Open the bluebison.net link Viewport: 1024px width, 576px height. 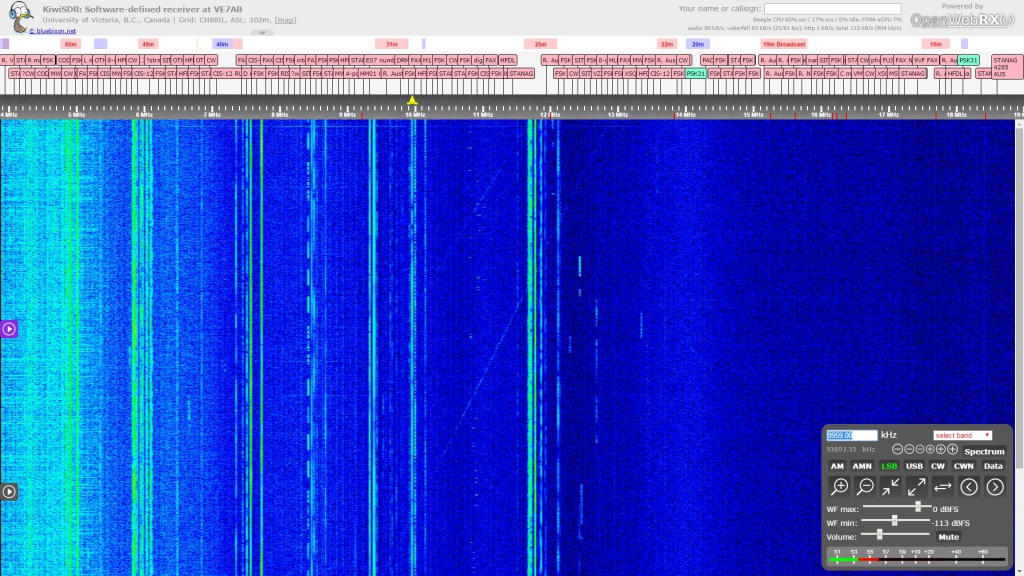point(52,31)
